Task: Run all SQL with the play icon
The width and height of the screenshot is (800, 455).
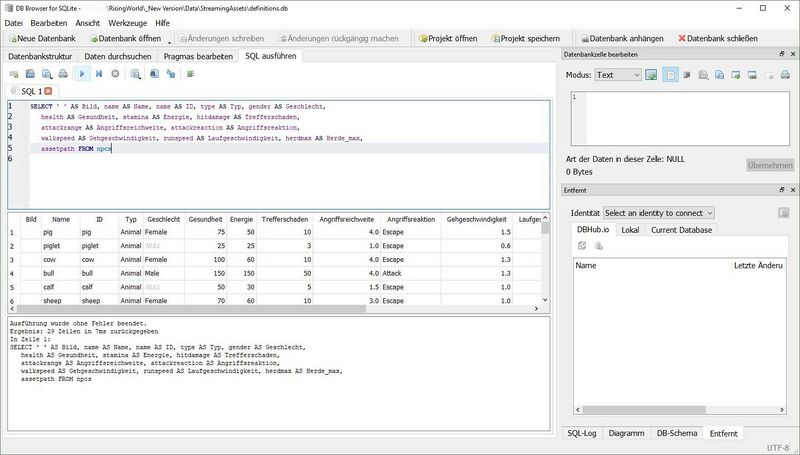Action: click(x=82, y=74)
